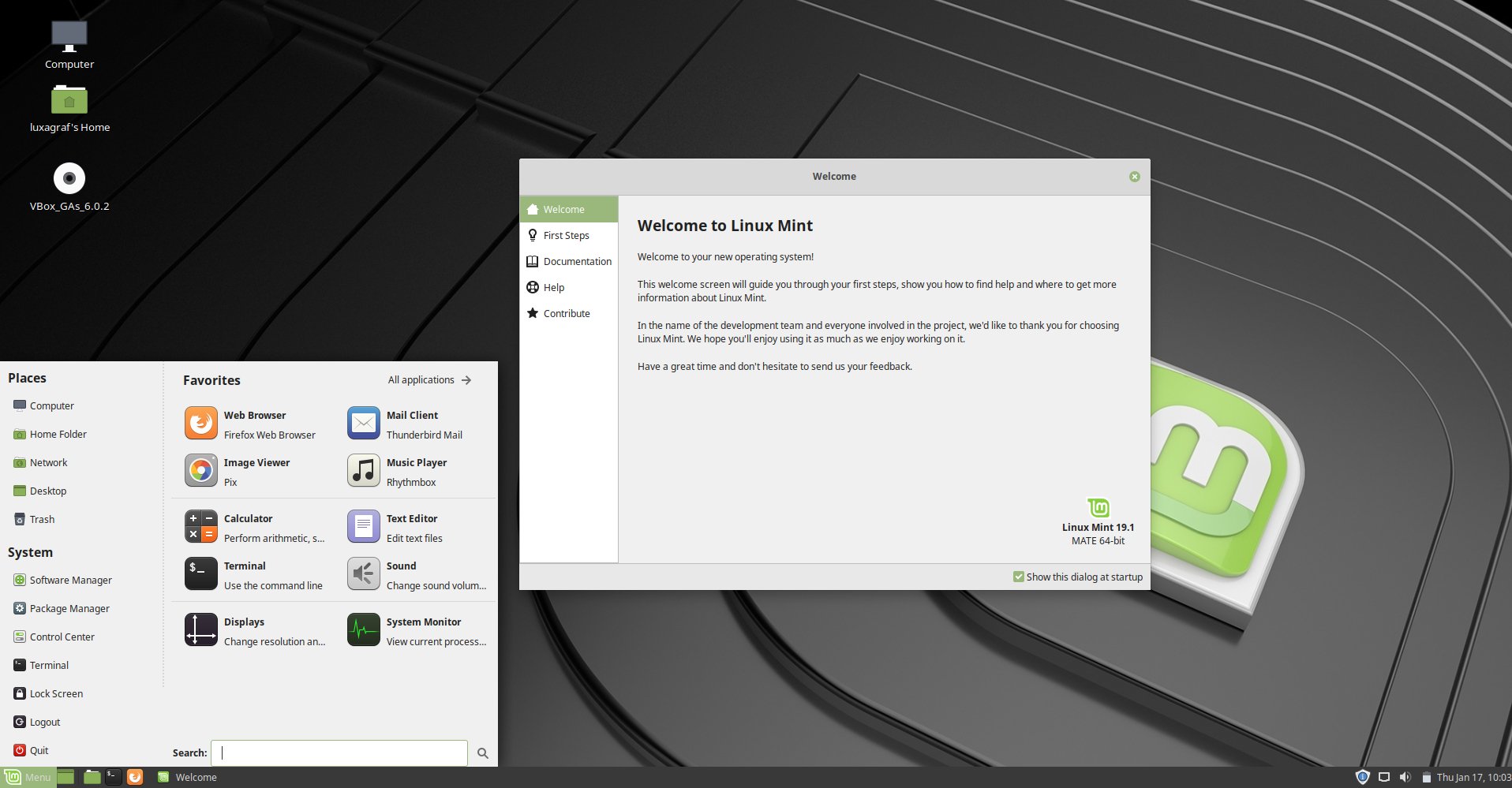Open the All applications view
The image size is (1512, 788).
point(421,379)
